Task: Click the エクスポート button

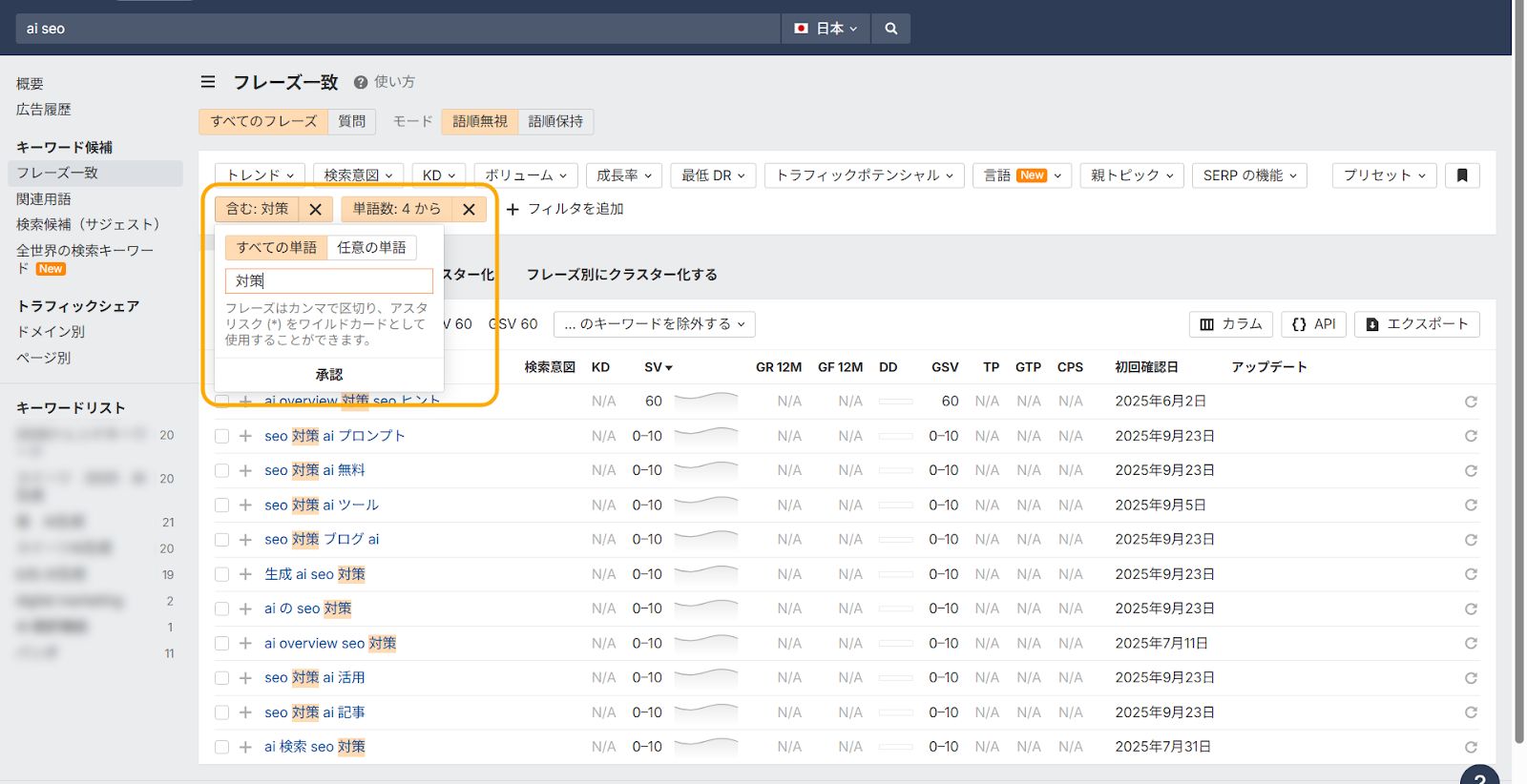Action: (1417, 324)
